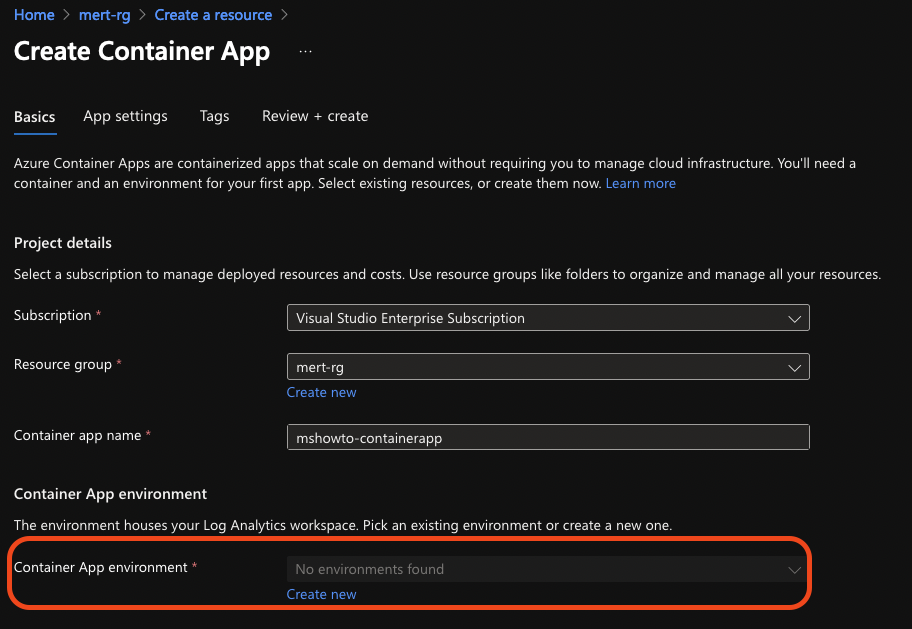
Task: Click the 'Select a subscription to manage' description
Action: pos(447,274)
